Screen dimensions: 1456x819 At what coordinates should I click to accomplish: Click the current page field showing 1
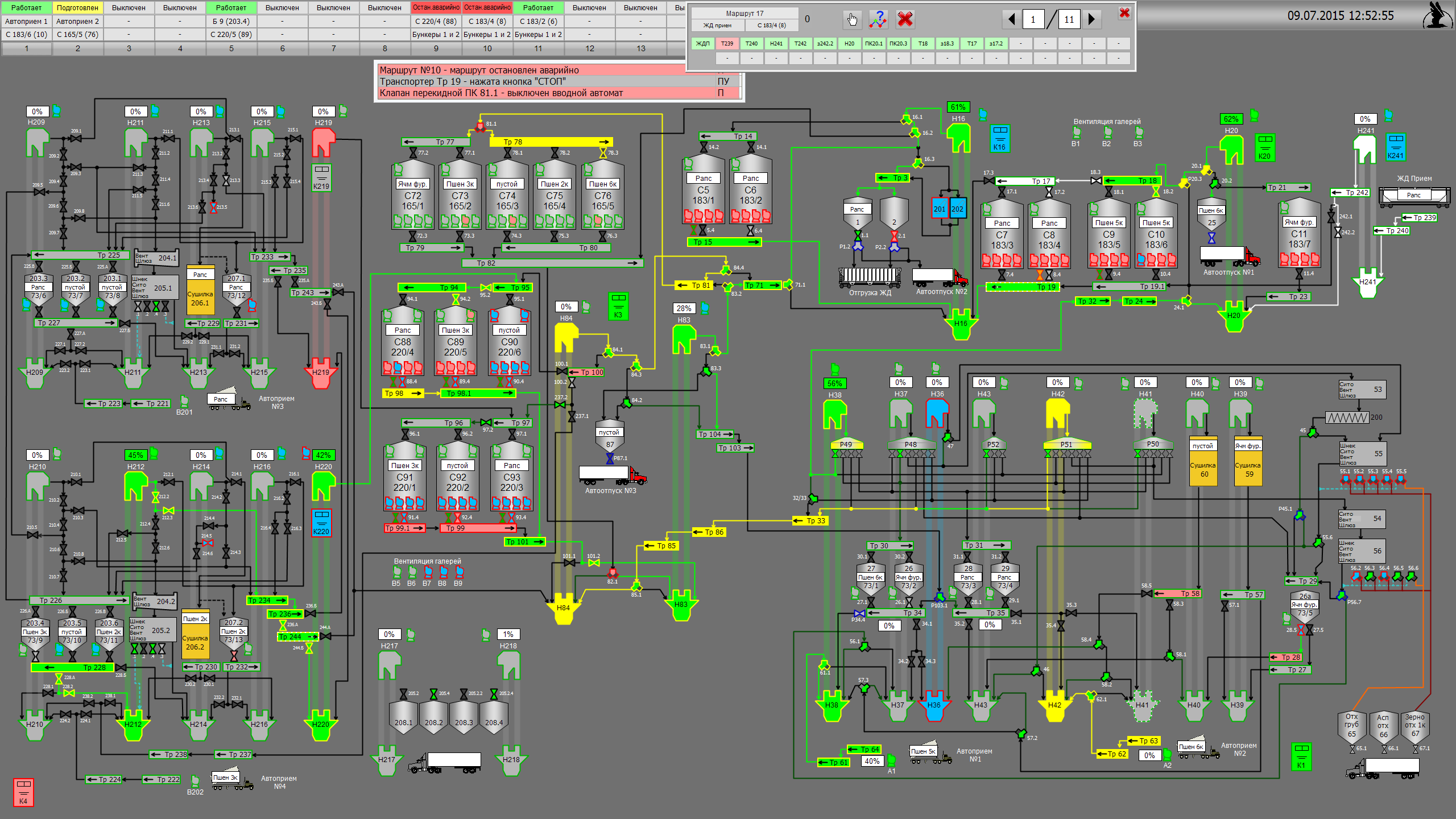(1033, 19)
